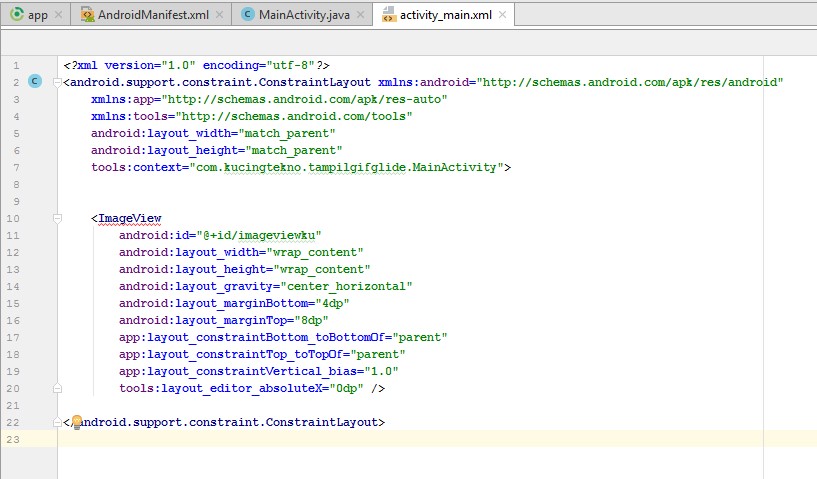
Task: Close the activity_main.xml tab
Action: tap(502, 15)
